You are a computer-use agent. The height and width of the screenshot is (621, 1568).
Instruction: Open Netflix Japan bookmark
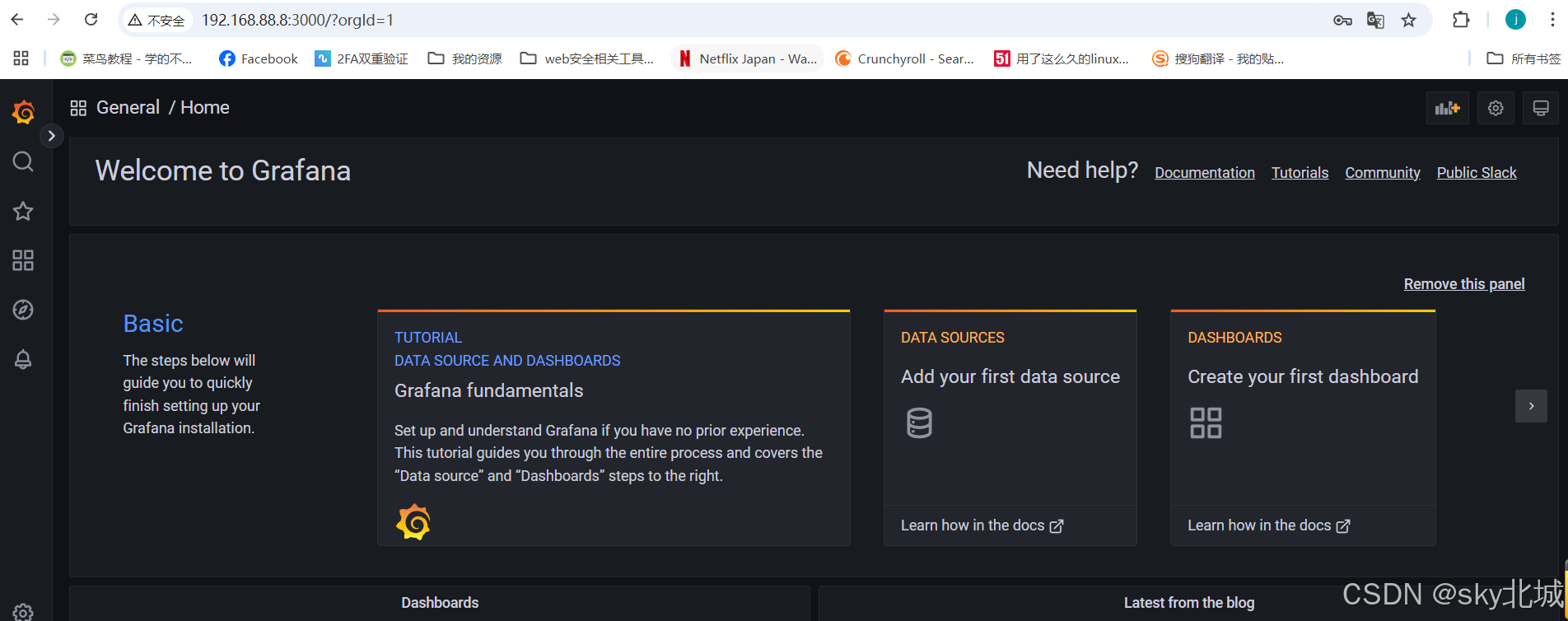(748, 58)
